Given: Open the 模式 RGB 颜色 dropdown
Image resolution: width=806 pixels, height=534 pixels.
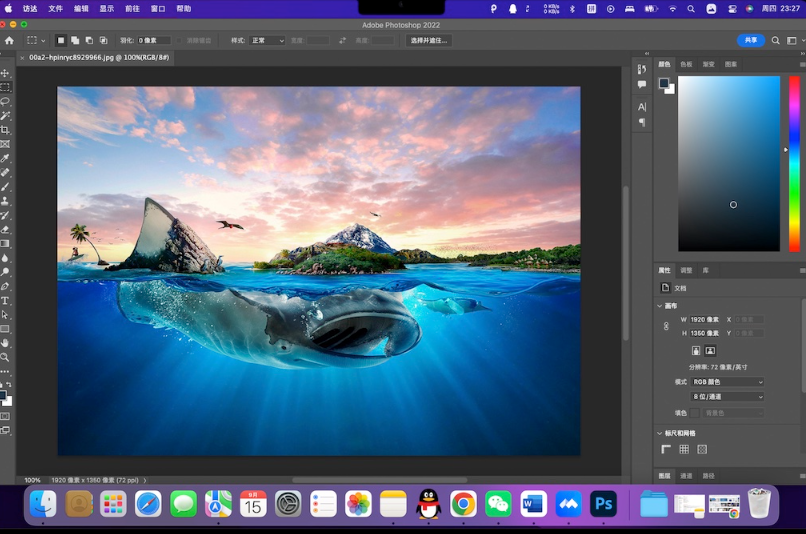Looking at the screenshot, I should click(727, 382).
